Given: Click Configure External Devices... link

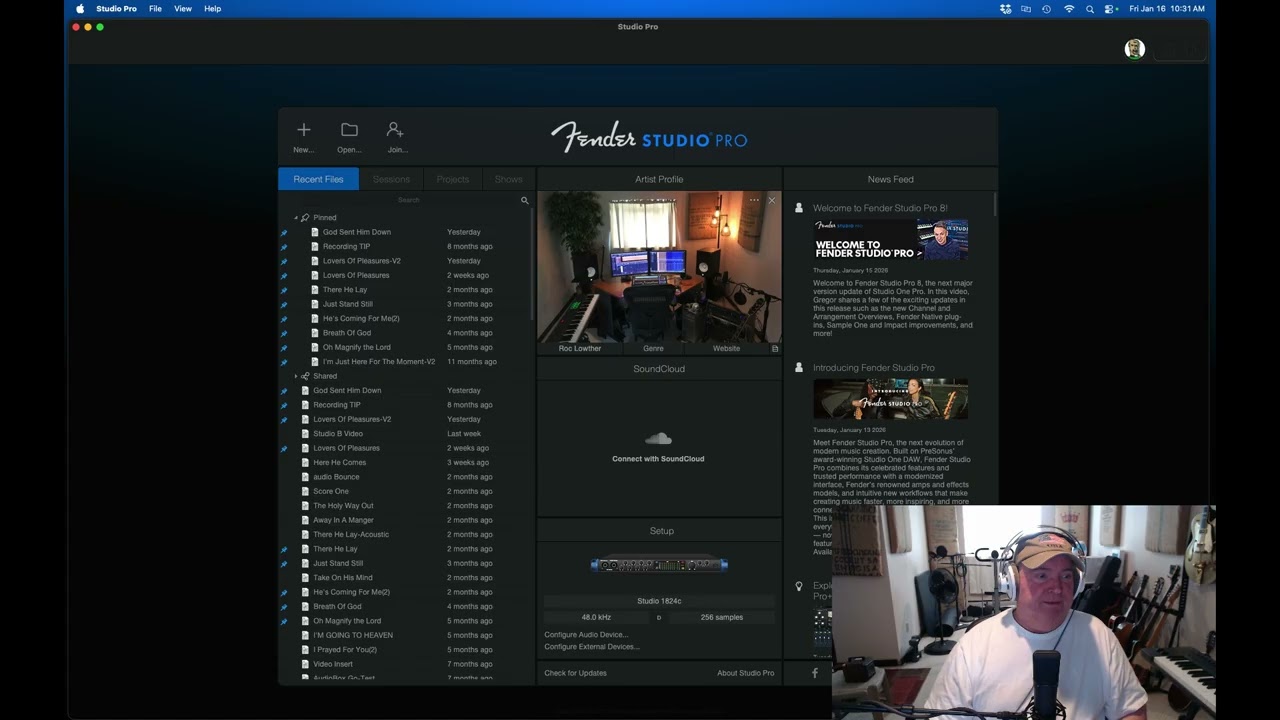Looking at the screenshot, I should point(592,647).
